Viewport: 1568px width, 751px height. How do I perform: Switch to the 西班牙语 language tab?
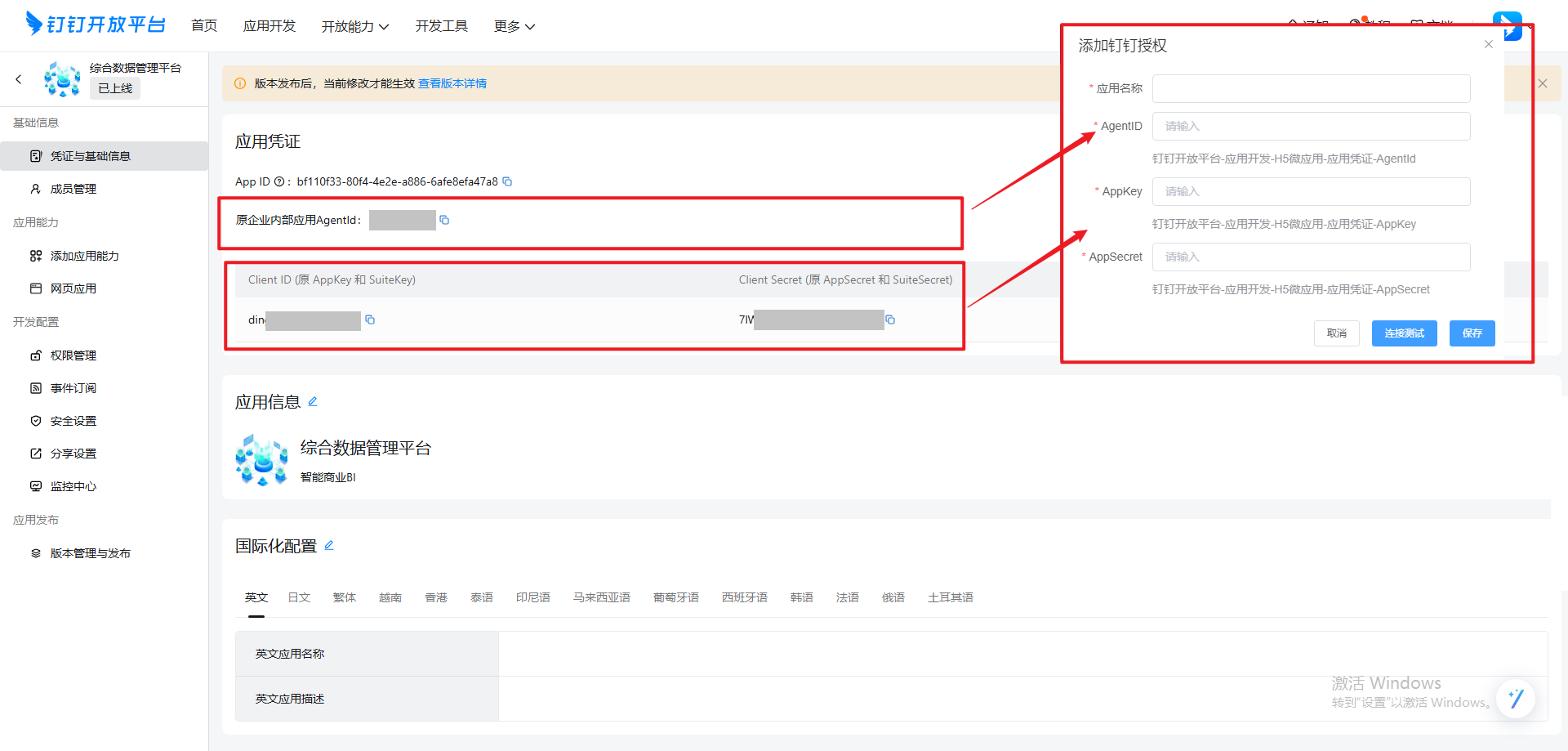tap(745, 597)
